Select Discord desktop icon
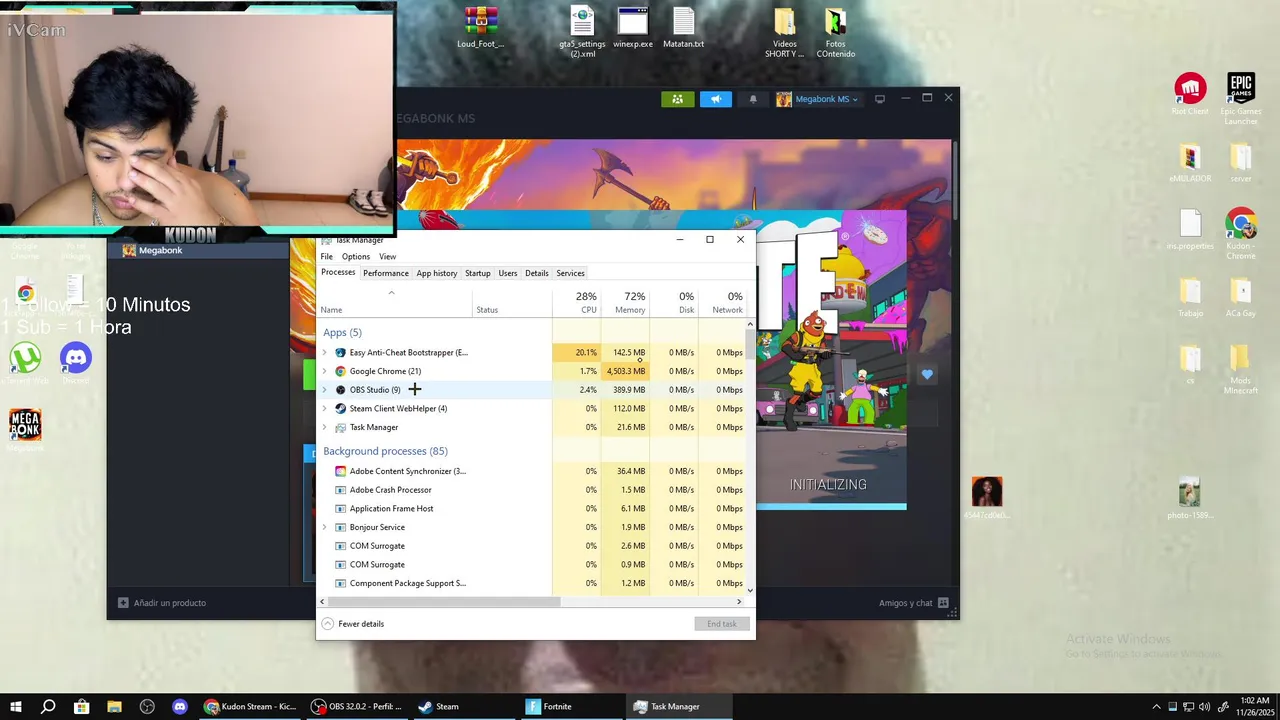The image size is (1280, 720). pos(76,362)
